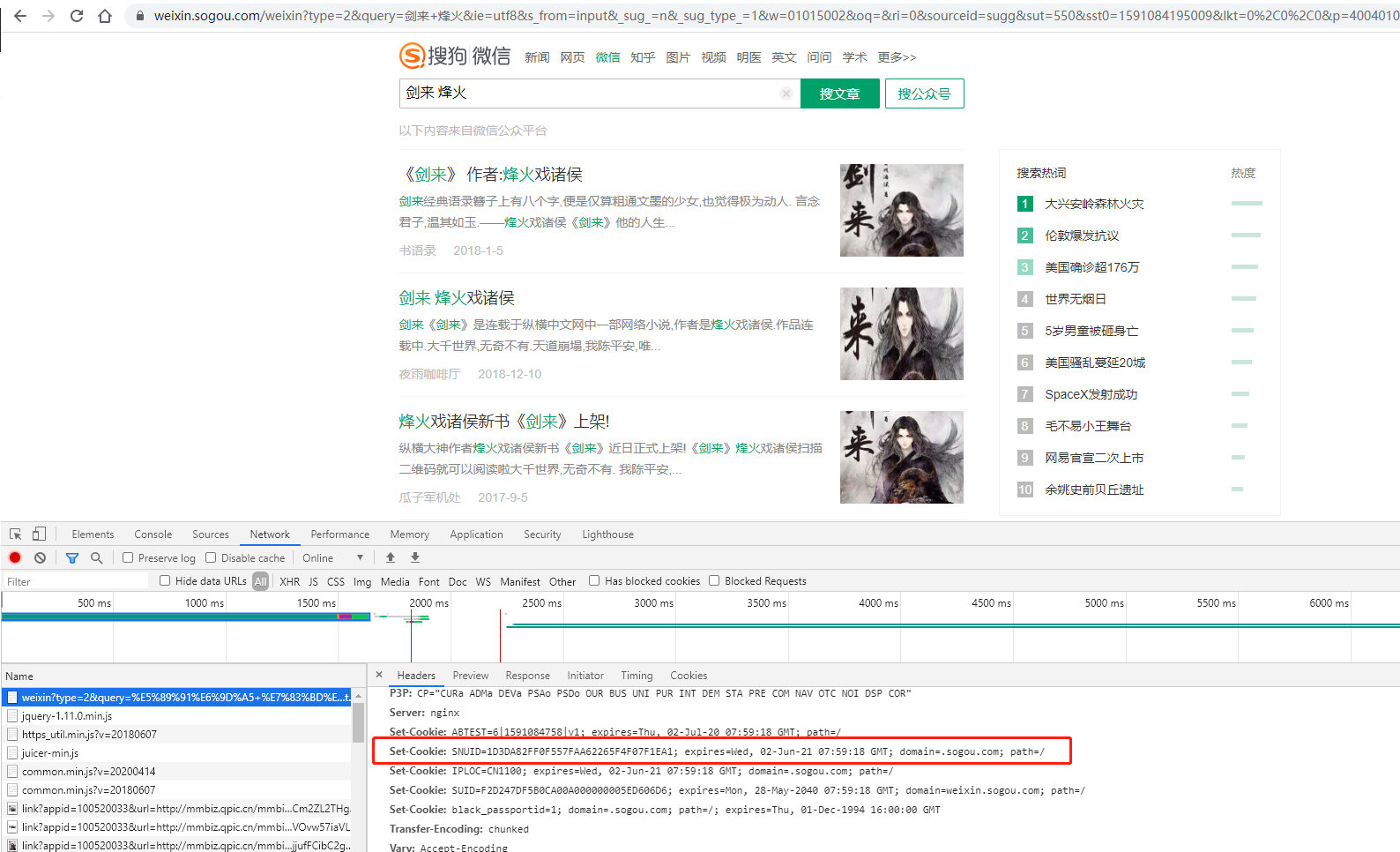Open the Application tab
The width and height of the screenshot is (1400, 852).
tap(476, 534)
